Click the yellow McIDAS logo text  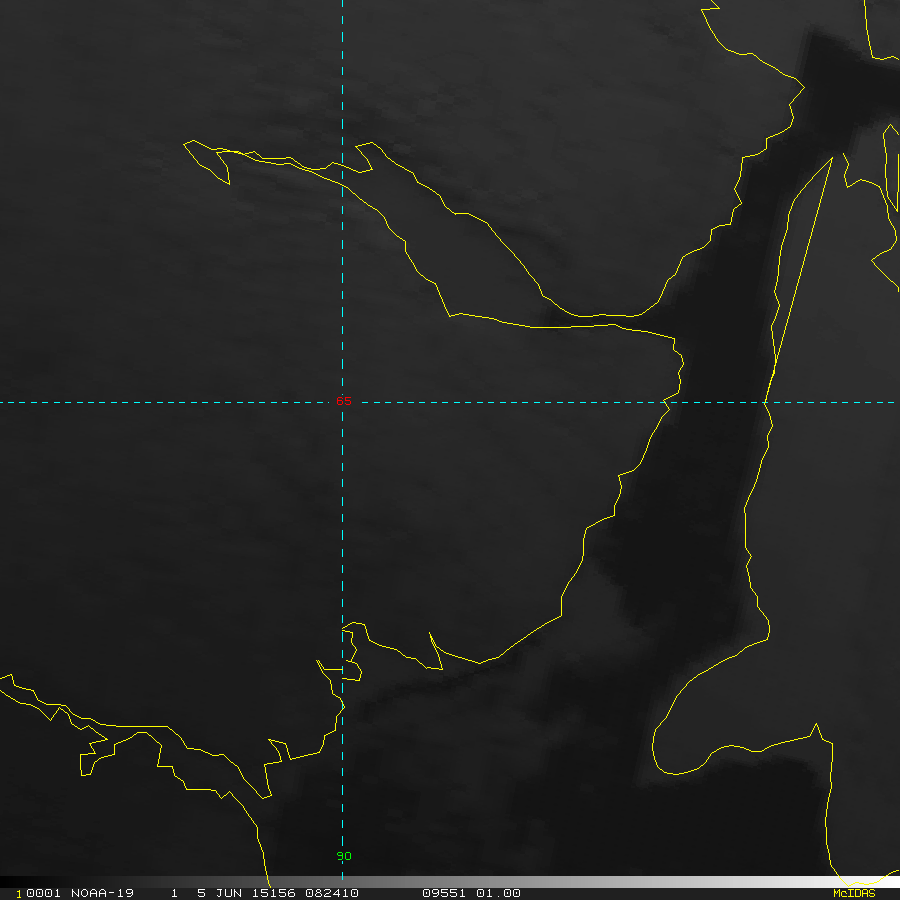(853, 893)
